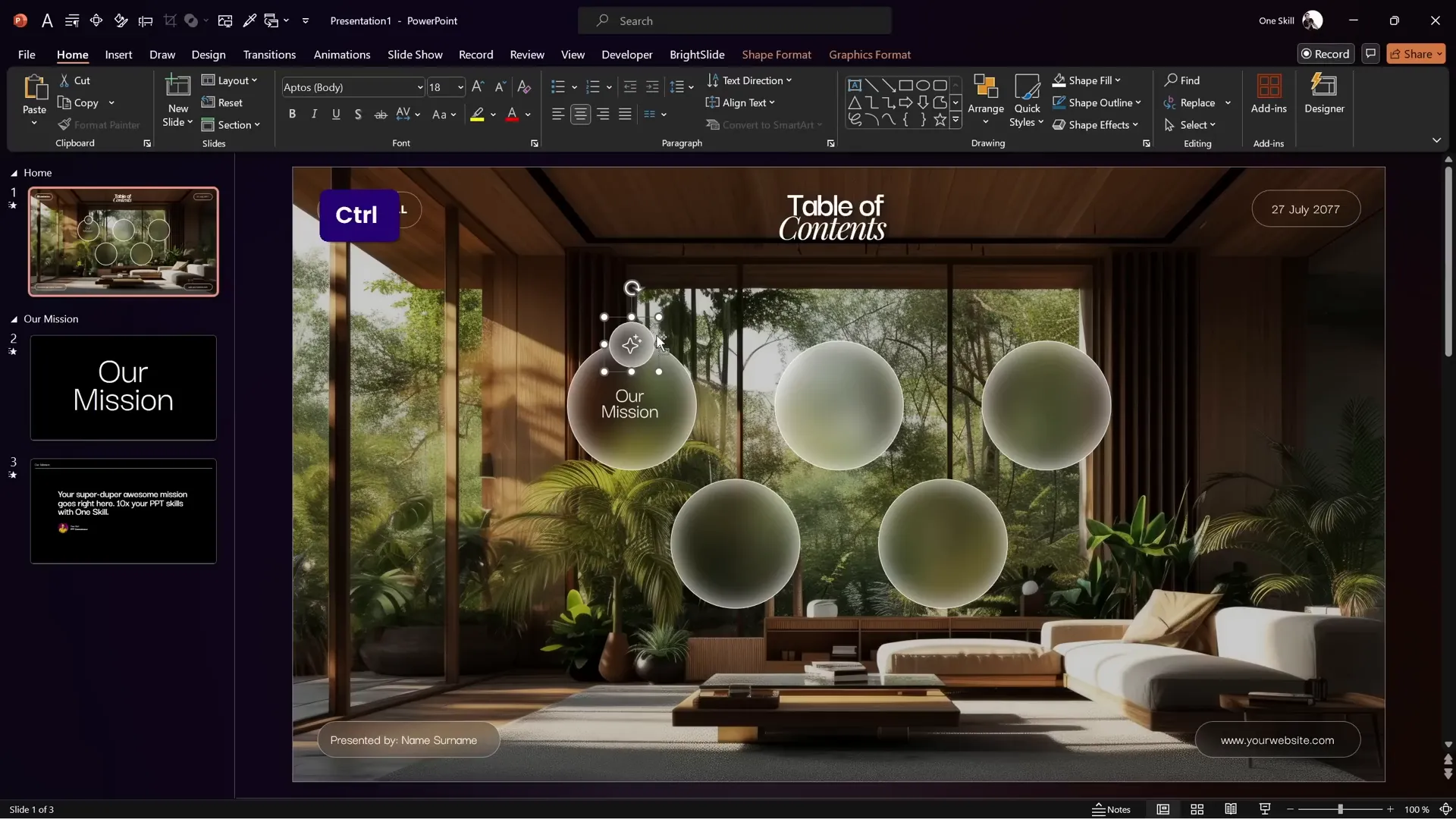Click the Record button at top right
The width and height of the screenshot is (1456, 819).
(x=1326, y=54)
